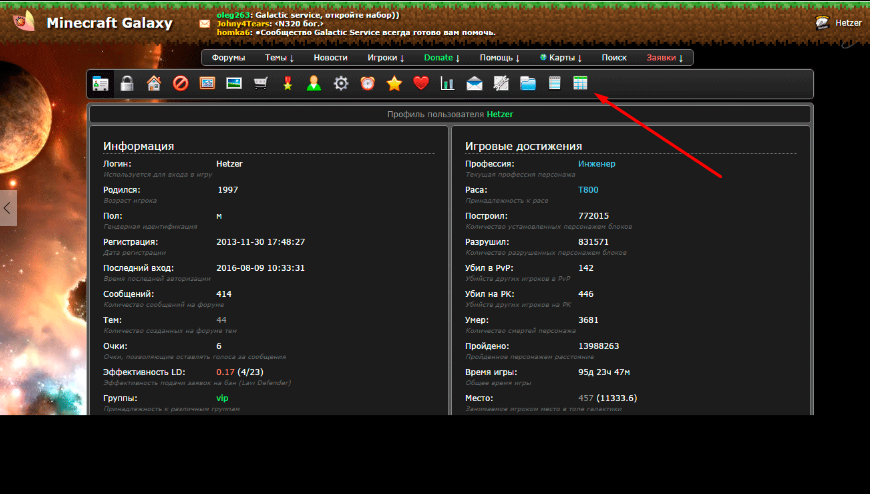Screen dimensions: 870x494
Task: Click the Логин value Hetzer
Action: 229,164
